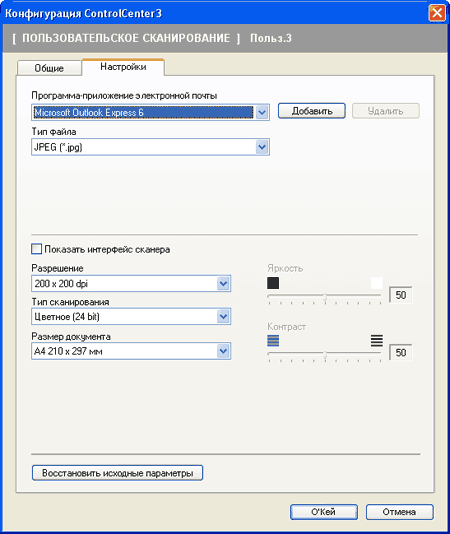Click the white brightness icon
This screenshot has height=534, width=450.
pos(376,283)
